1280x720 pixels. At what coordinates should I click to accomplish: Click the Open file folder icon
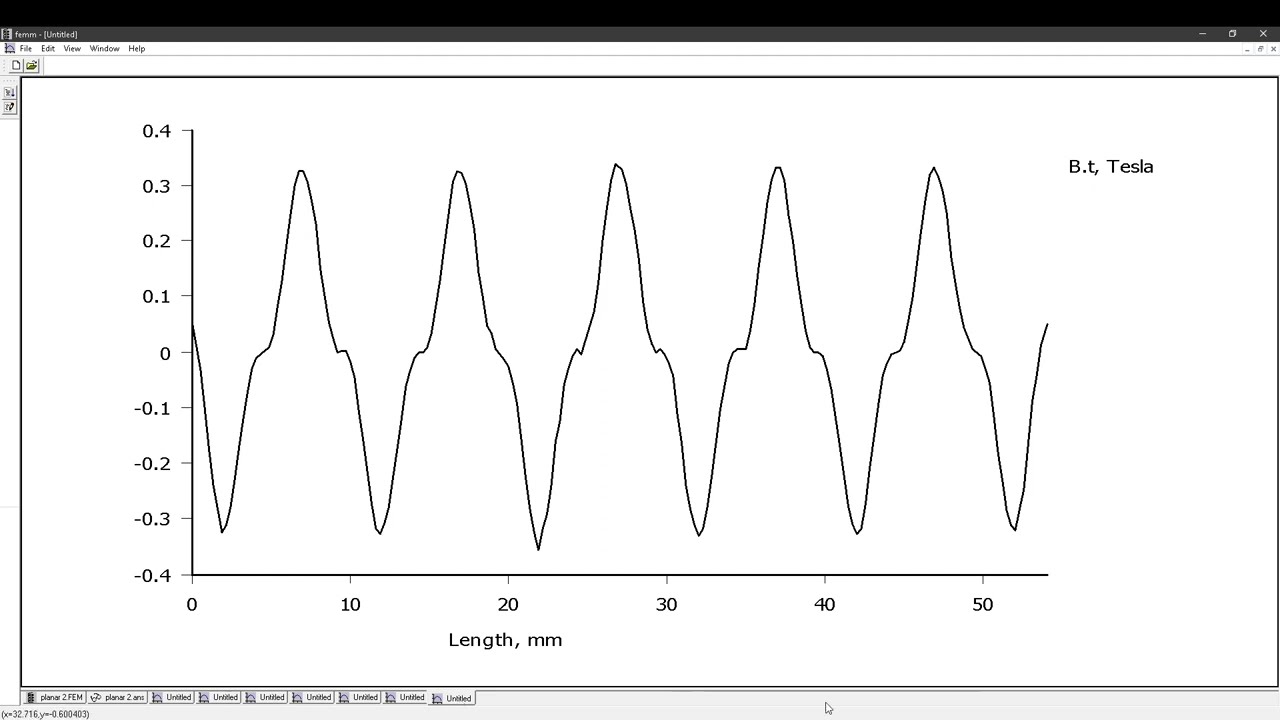[x=32, y=66]
